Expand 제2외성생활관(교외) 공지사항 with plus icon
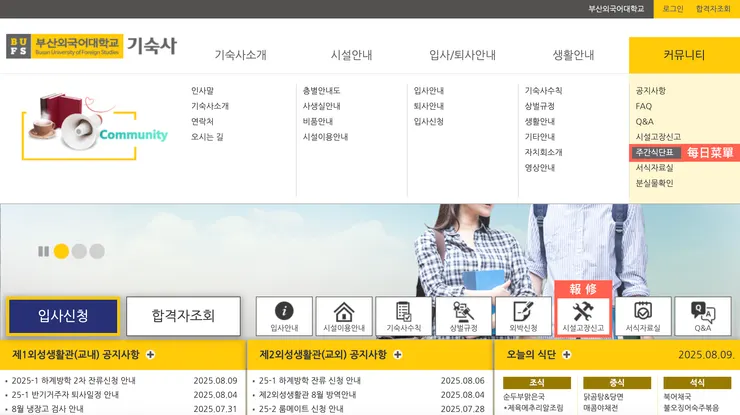The height and width of the screenshot is (415, 740). coord(398,355)
